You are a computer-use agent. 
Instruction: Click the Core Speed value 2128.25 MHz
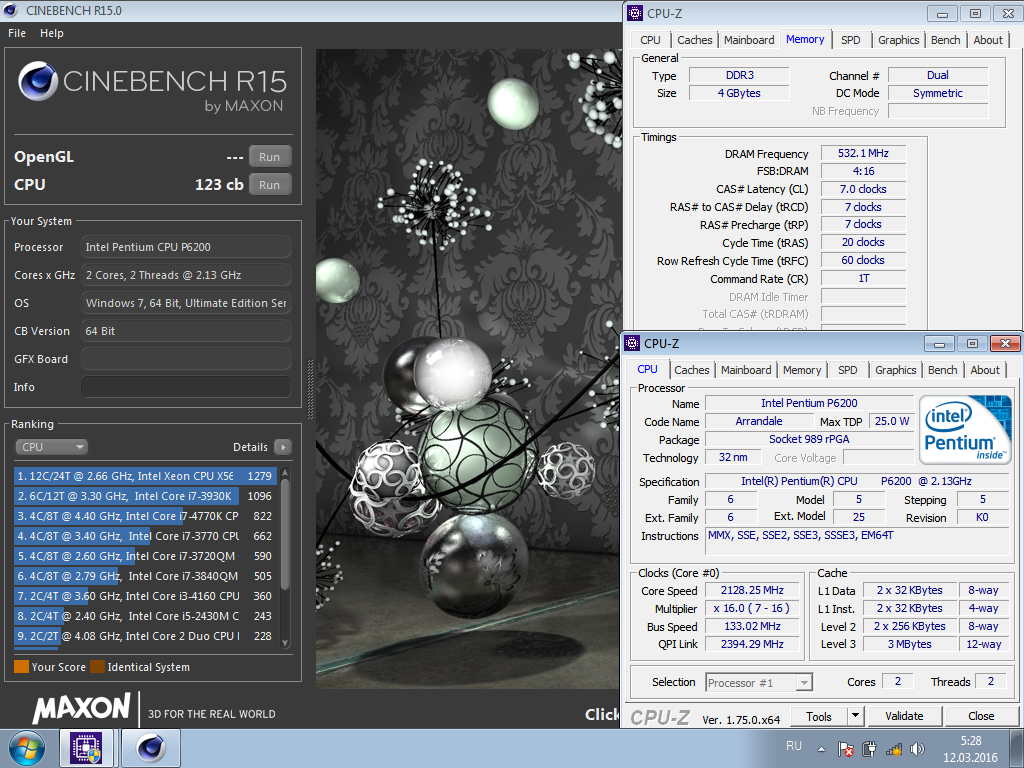click(752, 590)
